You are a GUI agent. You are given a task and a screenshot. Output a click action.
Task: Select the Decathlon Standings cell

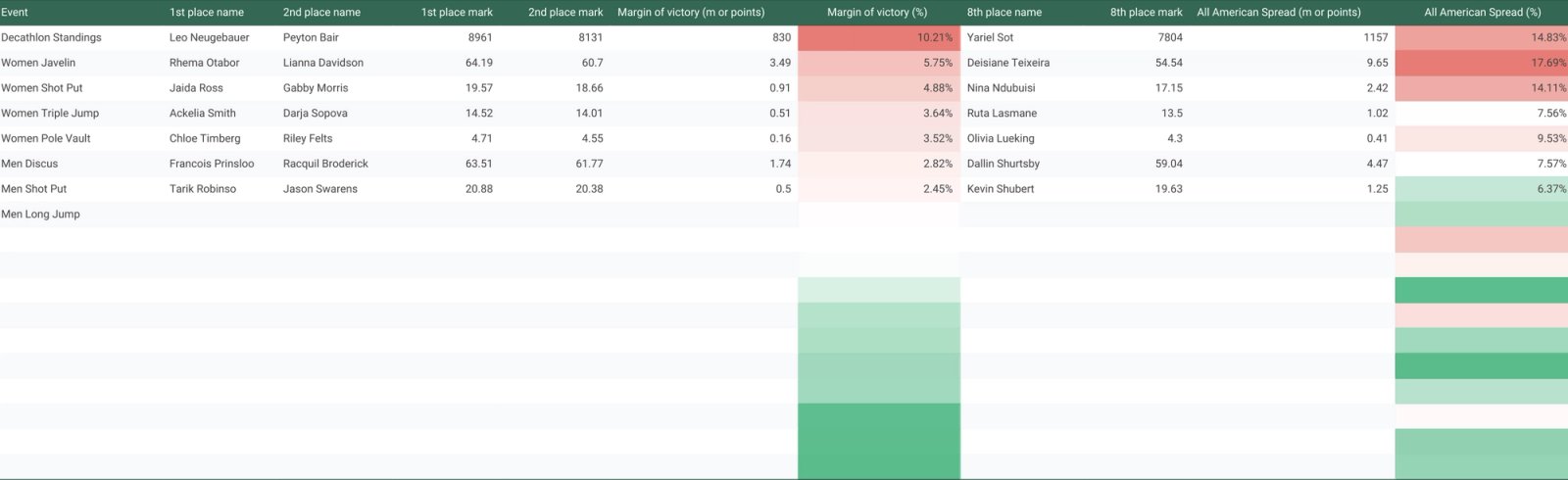tap(51, 37)
